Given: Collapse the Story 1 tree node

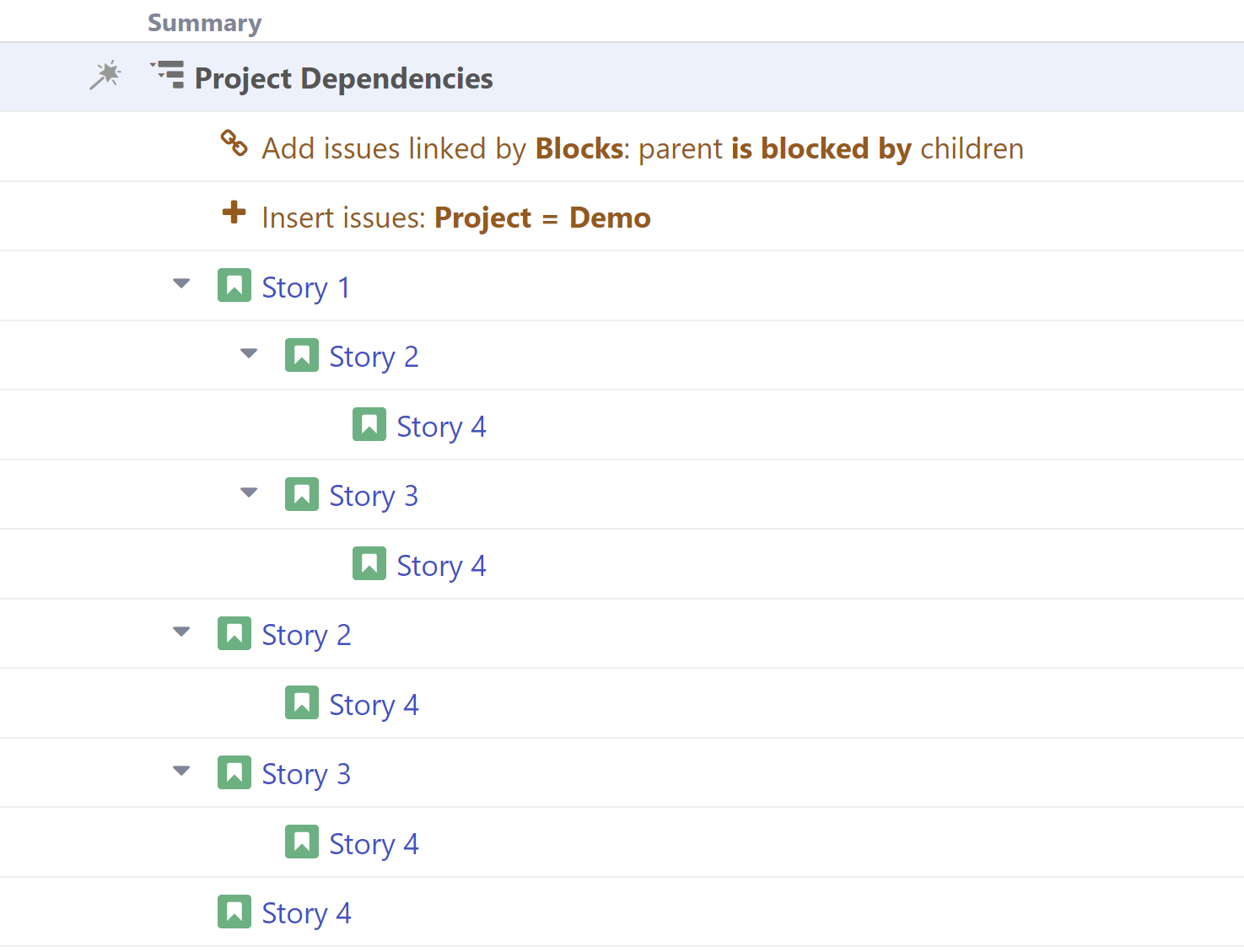Looking at the screenshot, I should [x=181, y=284].
